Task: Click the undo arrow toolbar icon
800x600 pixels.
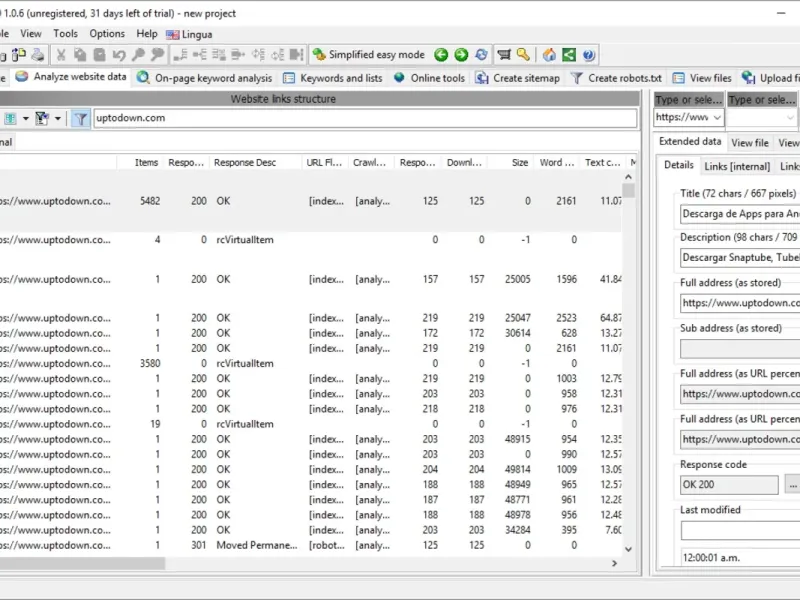Action: pyautogui.click(x=119, y=55)
